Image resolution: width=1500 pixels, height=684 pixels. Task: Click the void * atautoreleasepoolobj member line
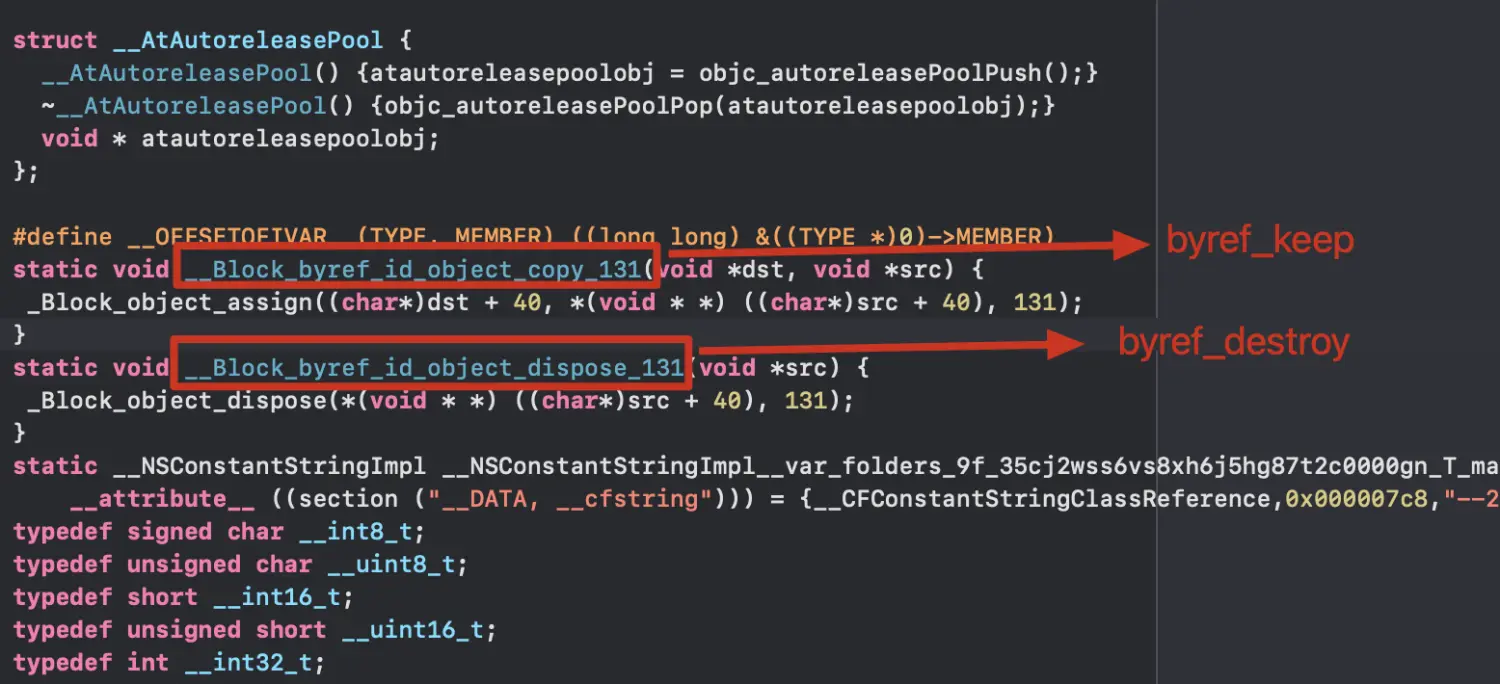[240, 138]
